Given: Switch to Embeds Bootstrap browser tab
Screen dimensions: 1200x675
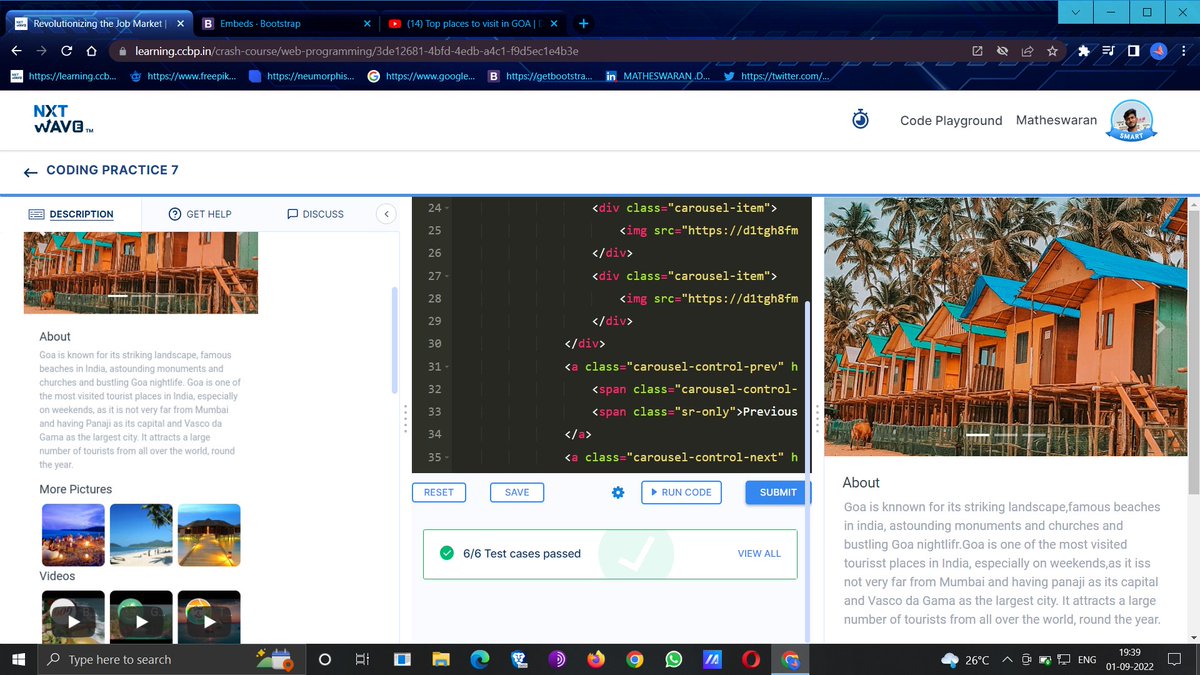Looking at the screenshot, I should 287,23.
